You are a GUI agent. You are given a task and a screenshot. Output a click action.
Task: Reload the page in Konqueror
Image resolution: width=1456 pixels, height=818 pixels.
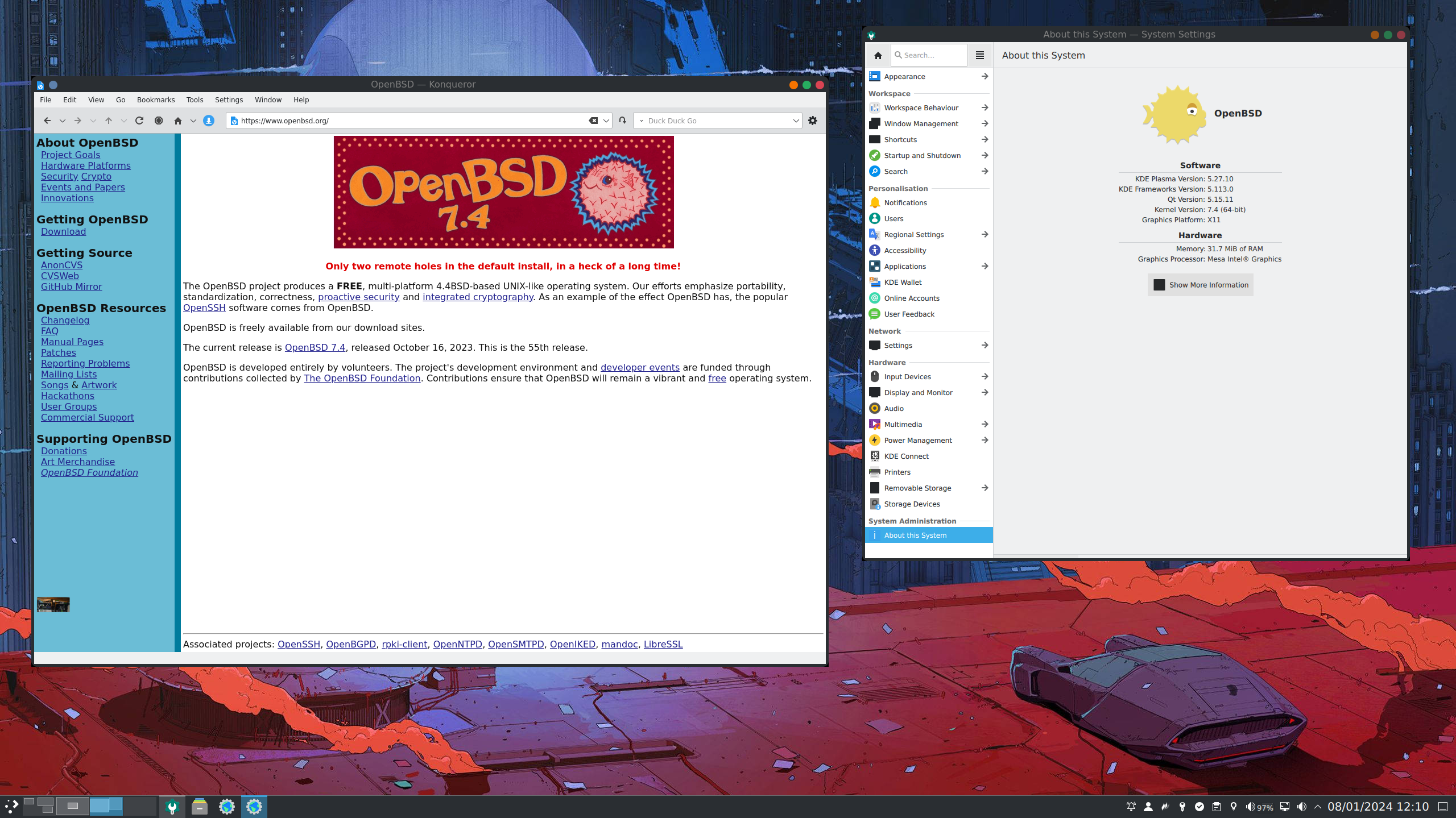(139, 121)
